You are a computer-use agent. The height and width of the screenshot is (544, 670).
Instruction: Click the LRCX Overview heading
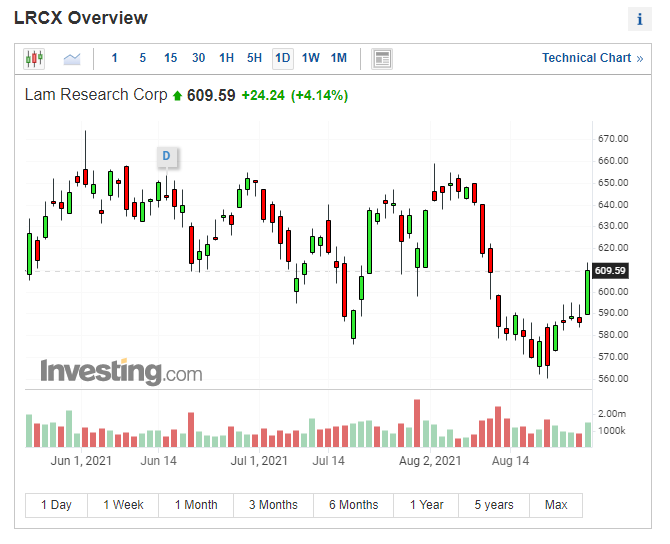click(81, 18)
